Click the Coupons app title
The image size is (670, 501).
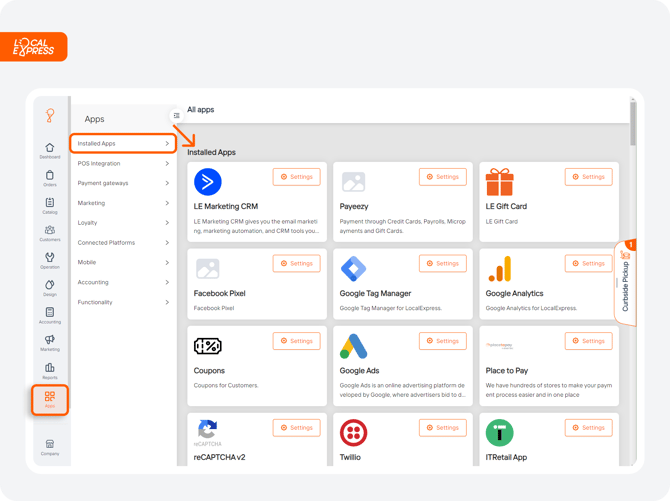point(209,371)
